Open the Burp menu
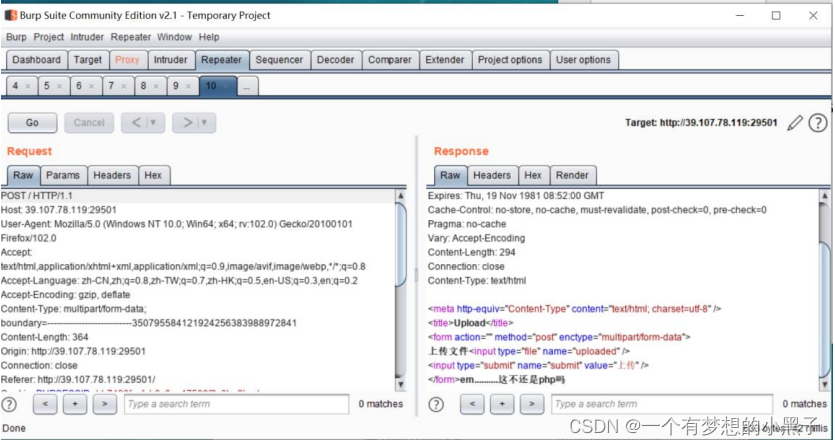 (16, 37)
